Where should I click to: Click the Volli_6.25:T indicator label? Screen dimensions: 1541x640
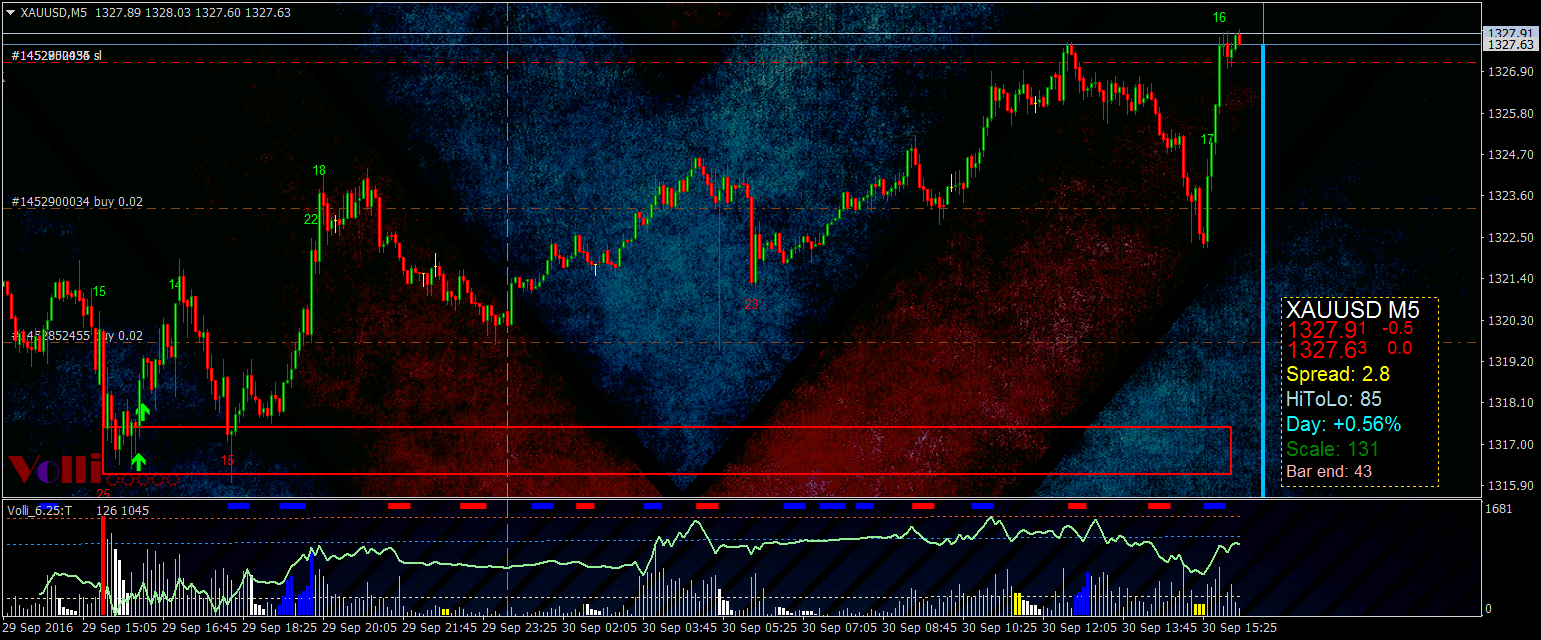[x=39, y=510]
